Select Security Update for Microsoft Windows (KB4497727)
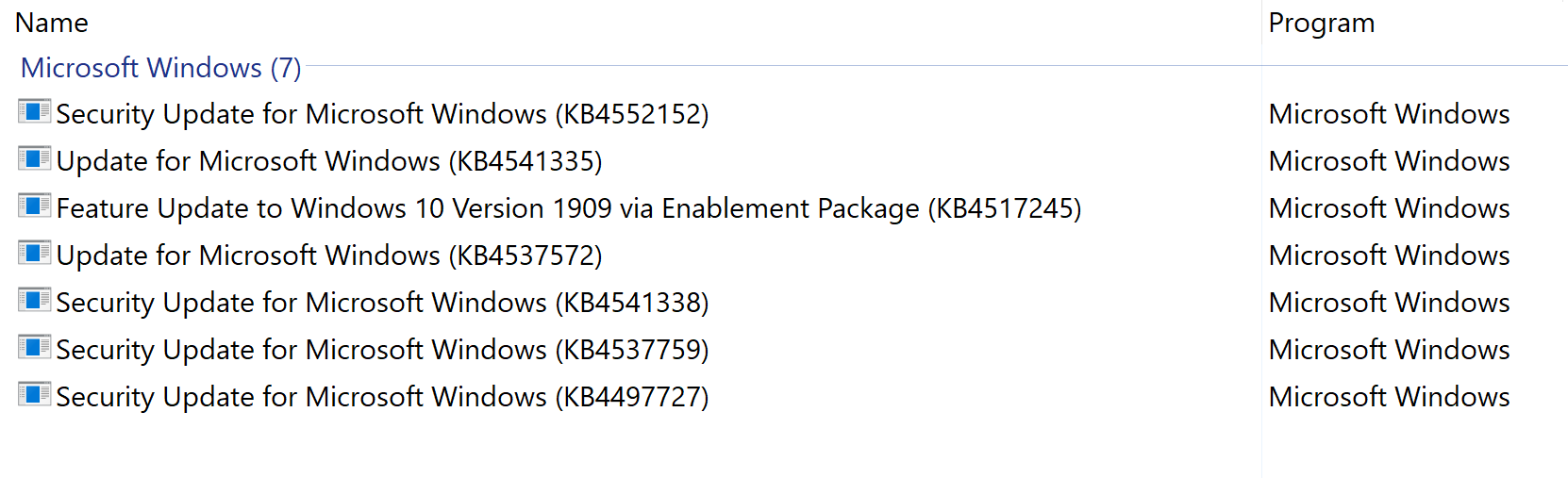 (382, 397)
